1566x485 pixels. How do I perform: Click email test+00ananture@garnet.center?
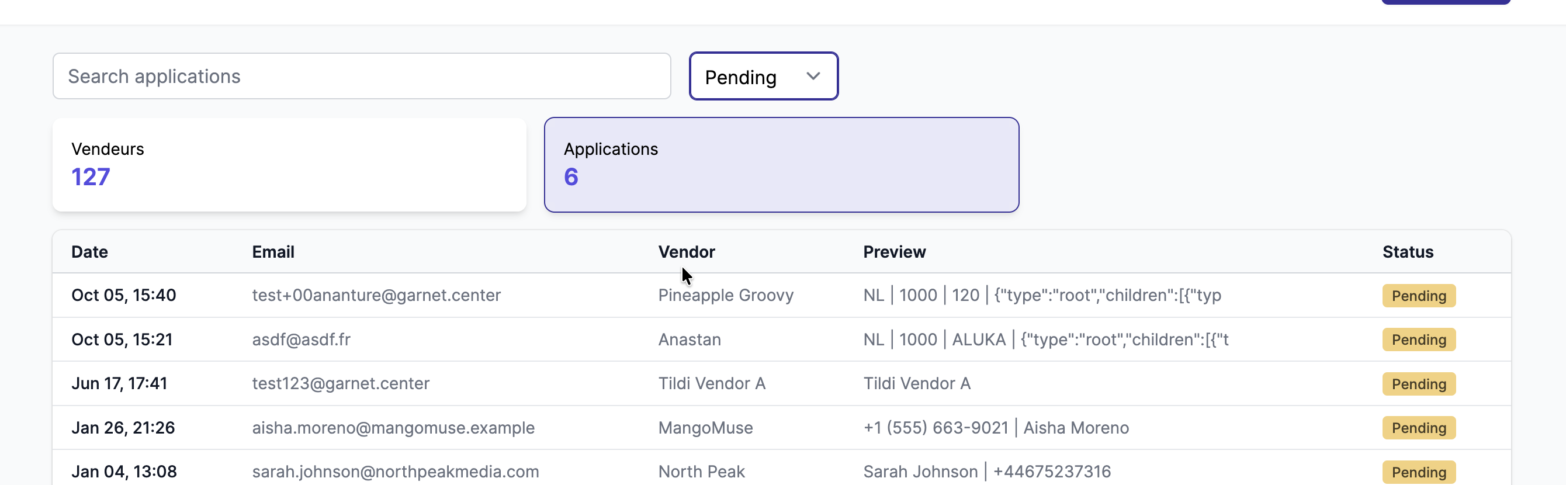click(376, 295)
